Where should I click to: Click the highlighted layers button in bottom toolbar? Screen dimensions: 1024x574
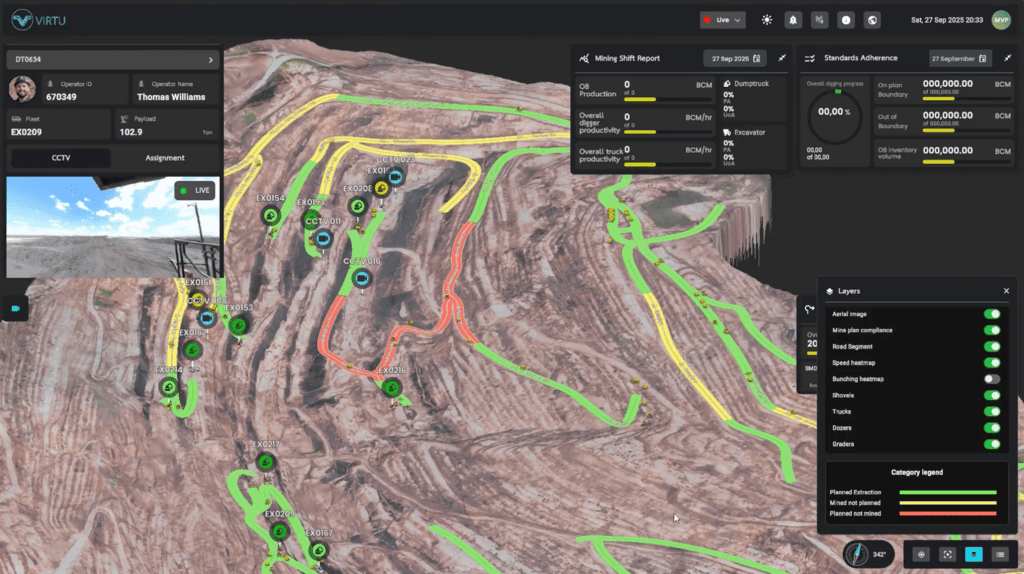973,554
